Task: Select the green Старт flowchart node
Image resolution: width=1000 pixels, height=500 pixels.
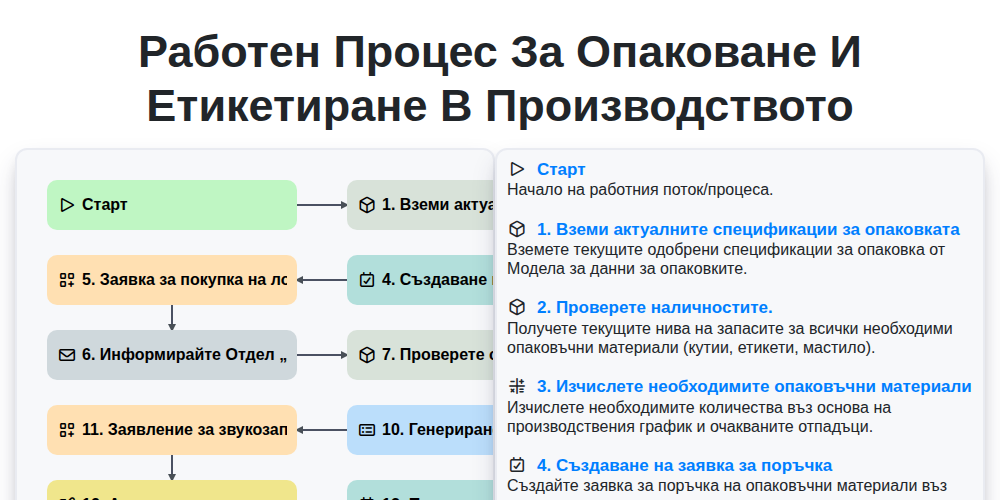Action: (x=172, y=205)
